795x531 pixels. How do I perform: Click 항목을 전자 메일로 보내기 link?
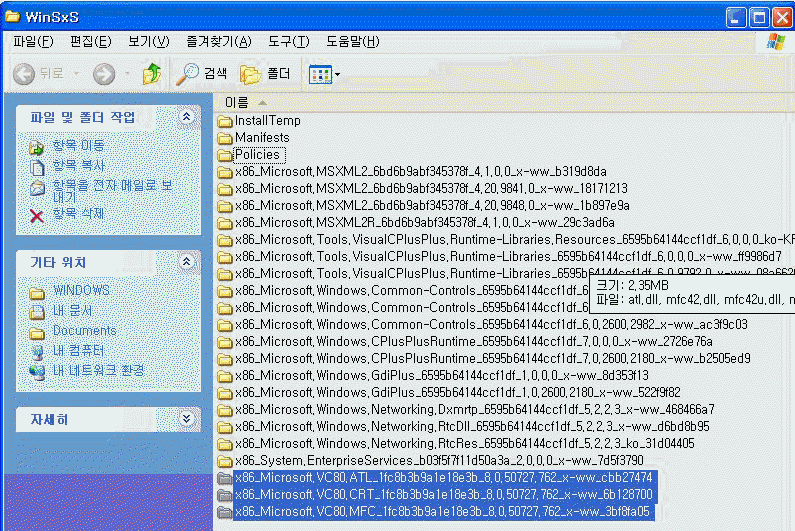(113, 191)
